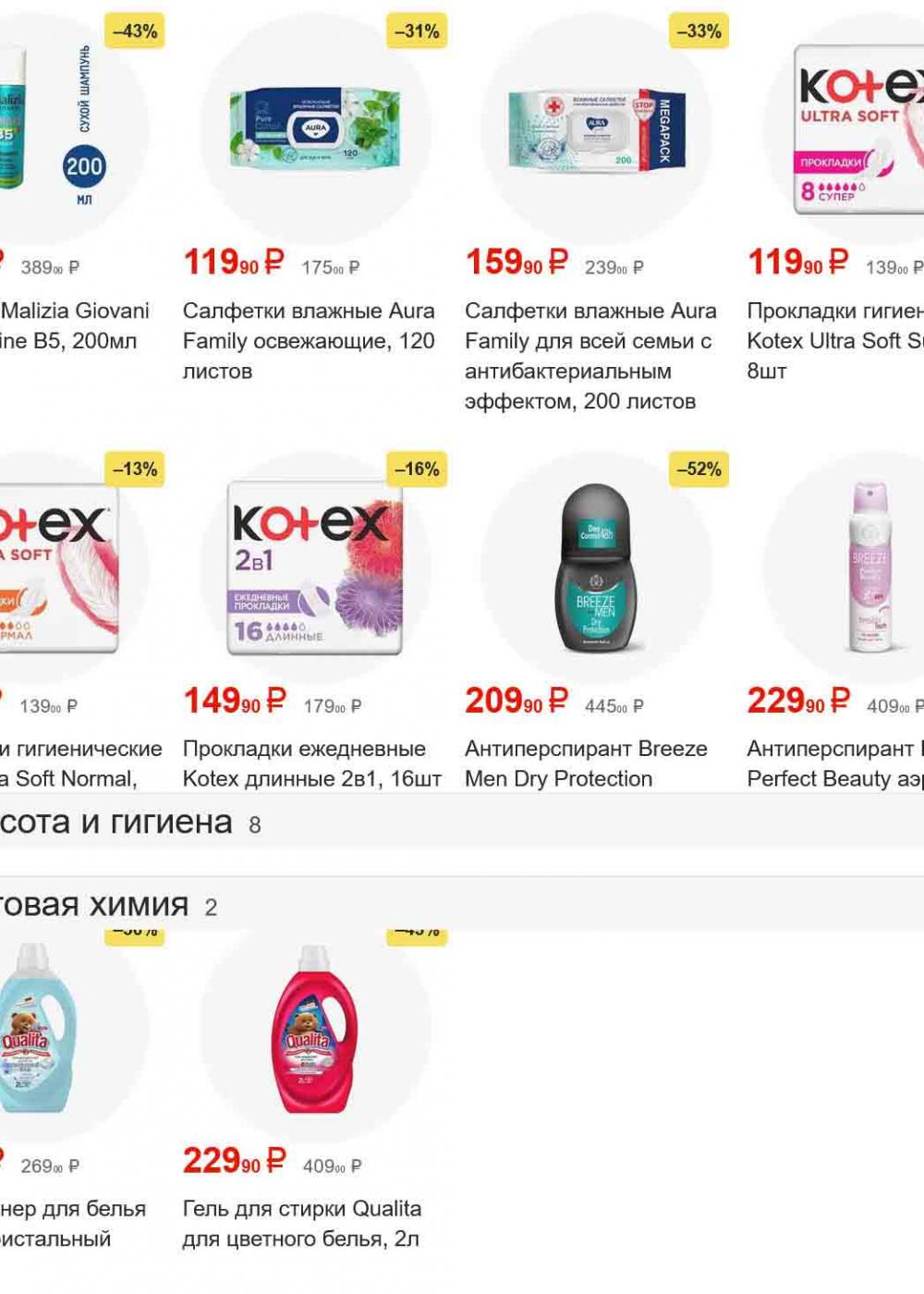This screenshot has height=1294, width=924.
Task: Open link Прокладки ежедневные Kotex длинные 2в1
Action: 311,764
